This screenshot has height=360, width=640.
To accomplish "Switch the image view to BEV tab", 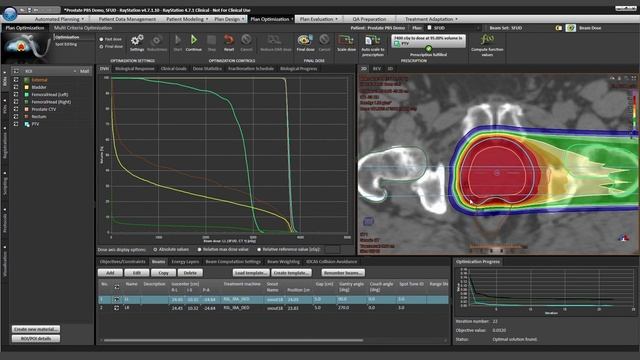I will coord(376,69).
